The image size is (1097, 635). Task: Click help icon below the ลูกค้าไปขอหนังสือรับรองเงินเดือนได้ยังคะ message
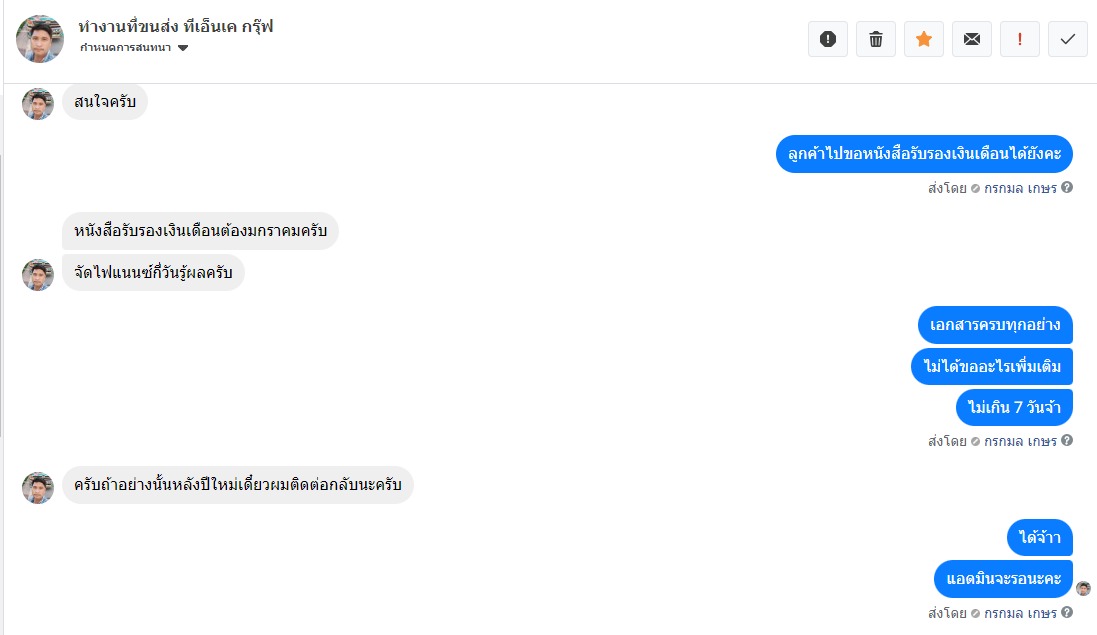pyautogui.click(x=1067, y=187)
